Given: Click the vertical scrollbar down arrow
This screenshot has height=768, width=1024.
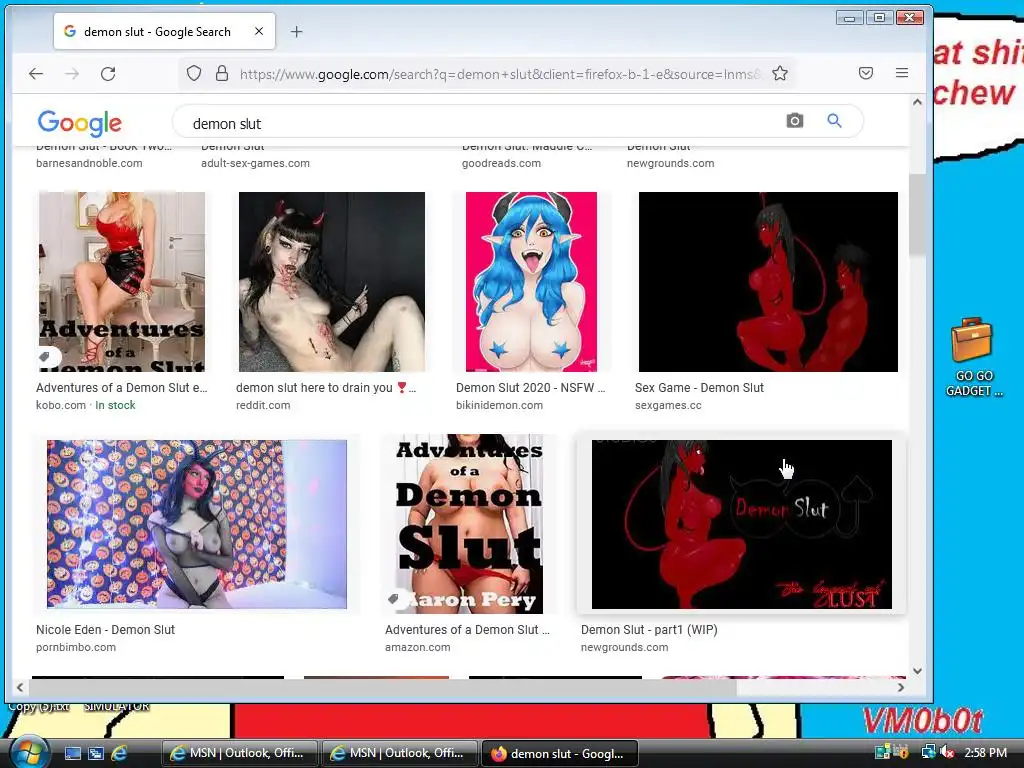Looking at the screenshot, I should point(917,671).
